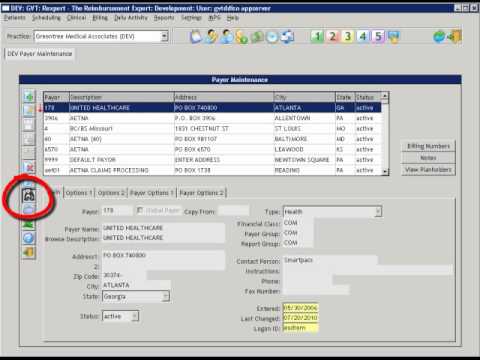This screenshot has height=360, width=480.
Task: Open the Settings menu
Action: (191, 18)
